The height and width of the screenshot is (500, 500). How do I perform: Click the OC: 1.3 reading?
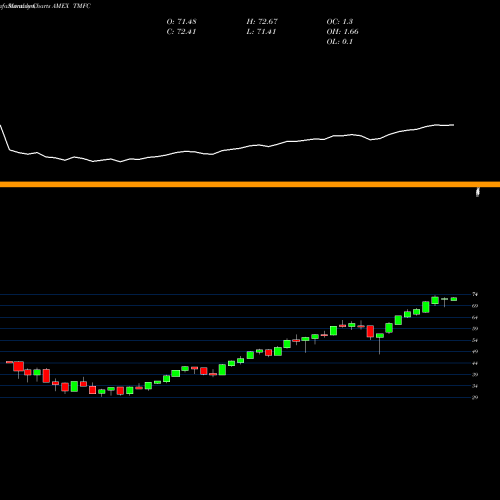[340, 22]
